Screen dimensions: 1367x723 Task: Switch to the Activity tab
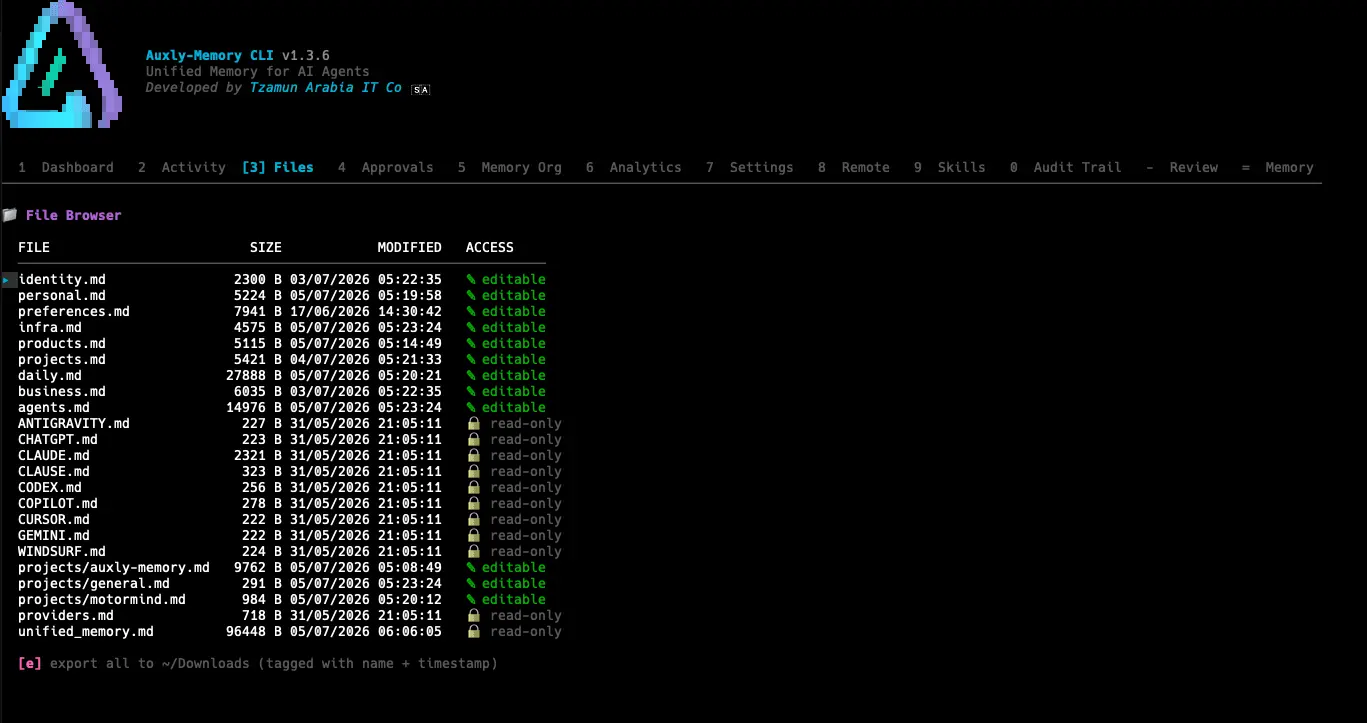[x=182, y=167]
